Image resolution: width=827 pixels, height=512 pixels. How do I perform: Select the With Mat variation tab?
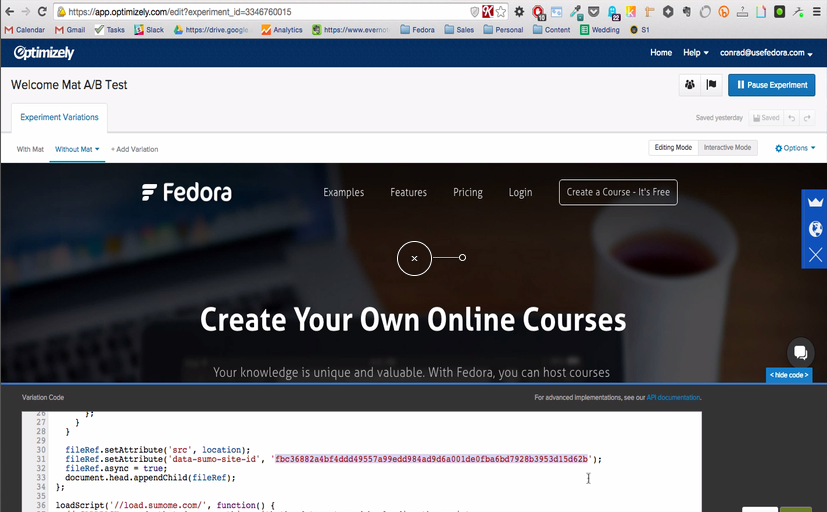click(30, 149)
